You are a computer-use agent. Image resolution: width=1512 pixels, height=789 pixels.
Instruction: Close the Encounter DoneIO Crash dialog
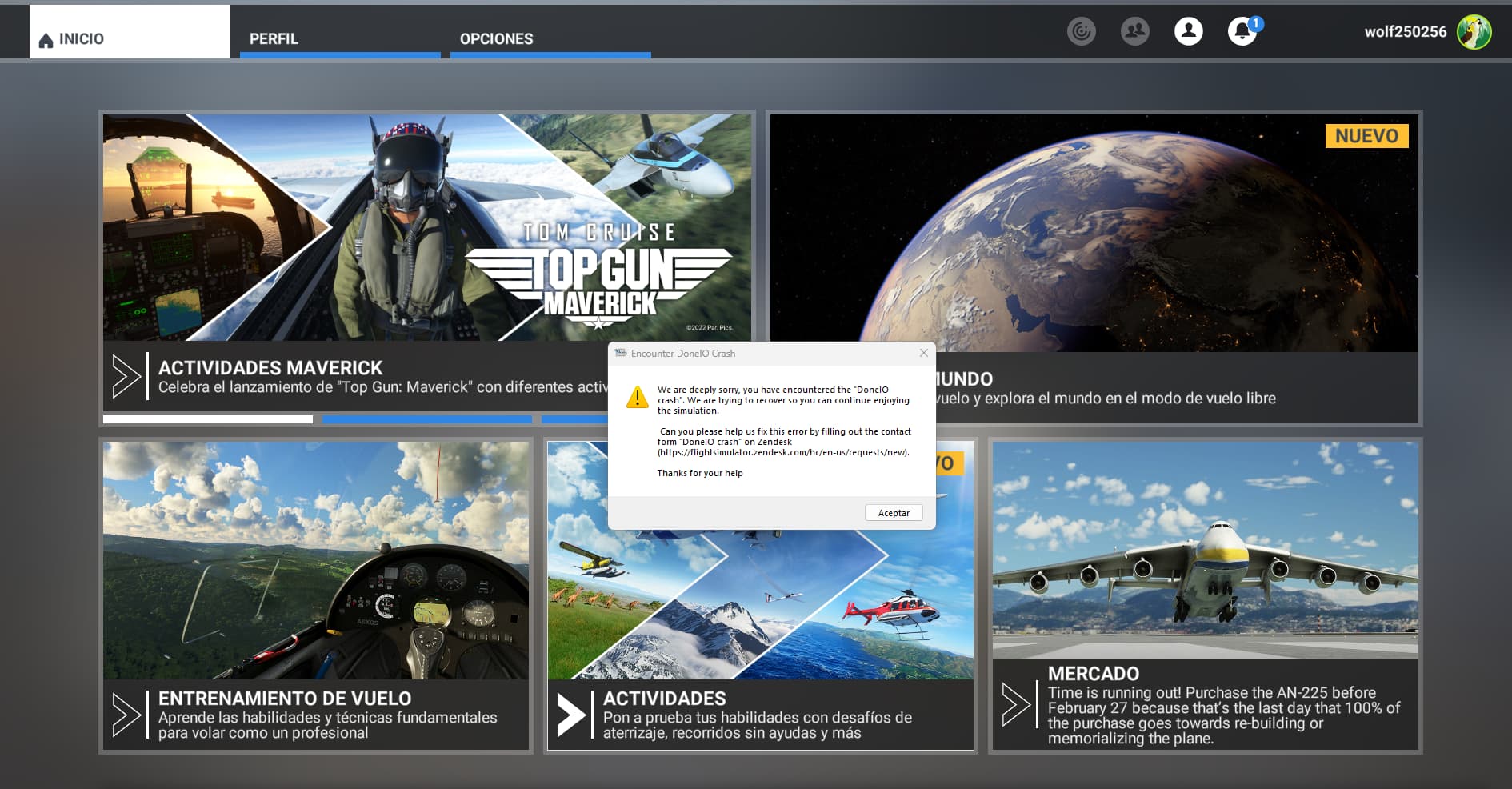pos(923,353)
